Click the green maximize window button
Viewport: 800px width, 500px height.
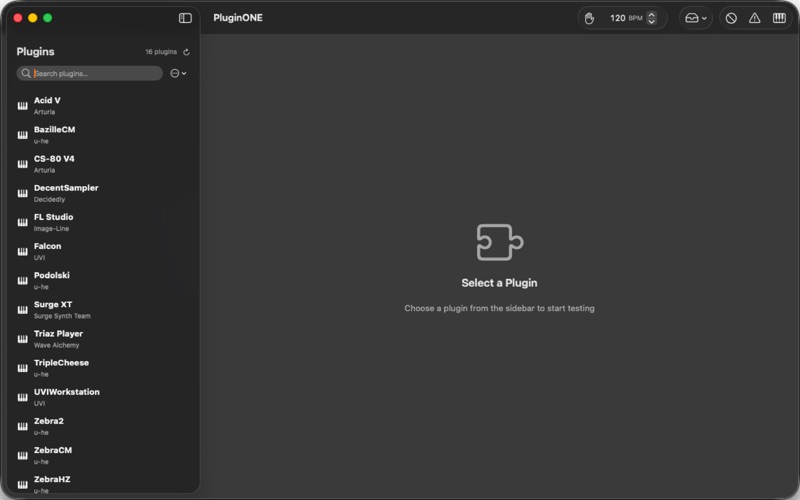click(x=47, y=18)
